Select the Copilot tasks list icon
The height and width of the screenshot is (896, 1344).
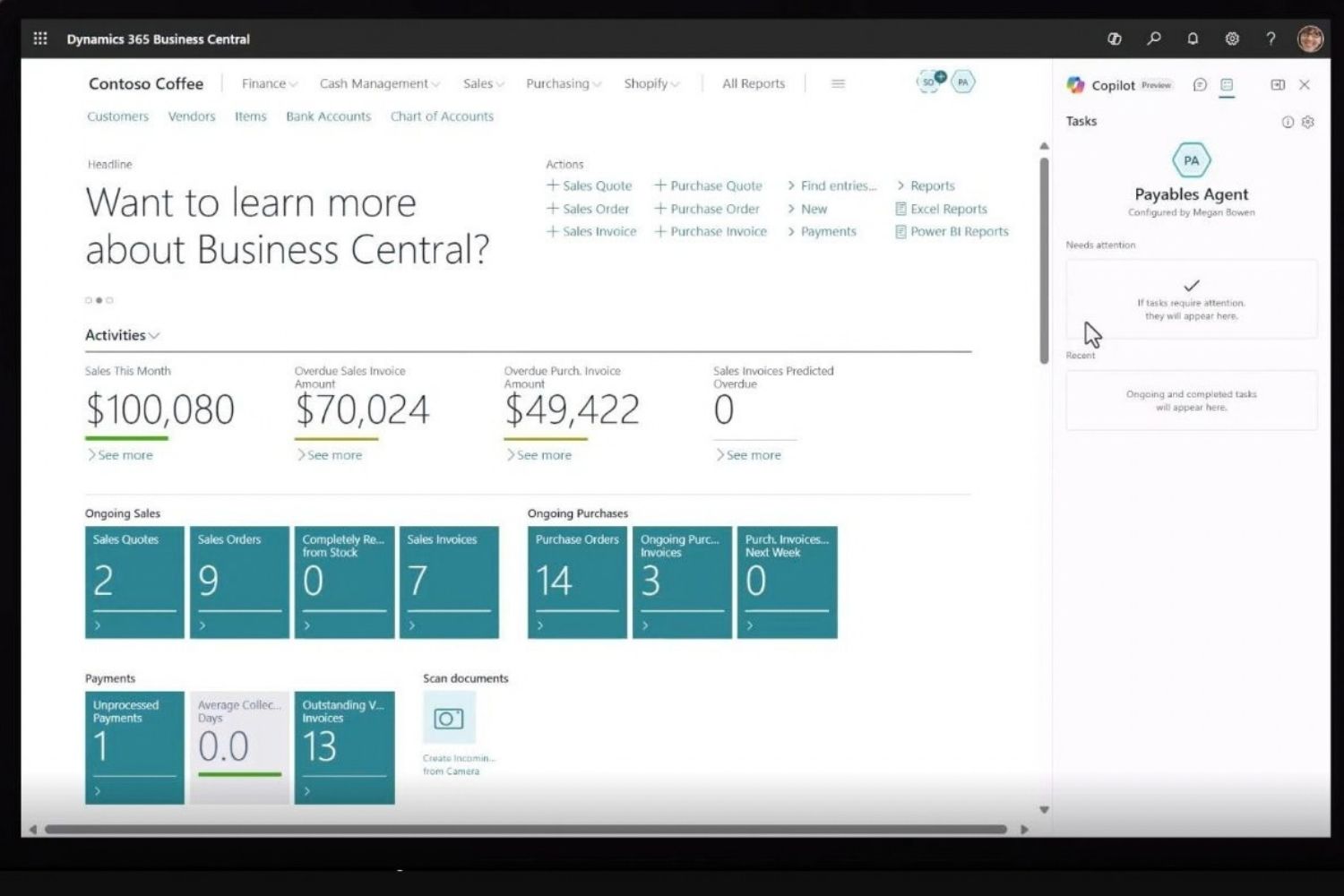1227,85
